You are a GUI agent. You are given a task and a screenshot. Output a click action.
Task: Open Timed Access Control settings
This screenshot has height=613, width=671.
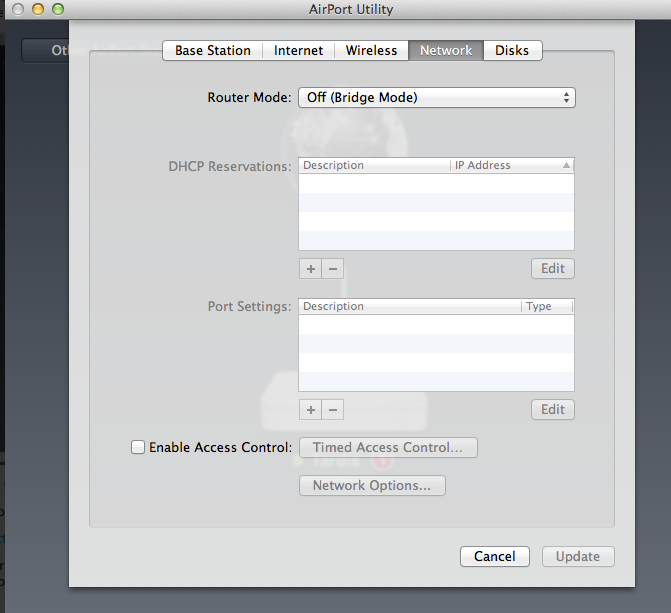[x=388, y=447]
